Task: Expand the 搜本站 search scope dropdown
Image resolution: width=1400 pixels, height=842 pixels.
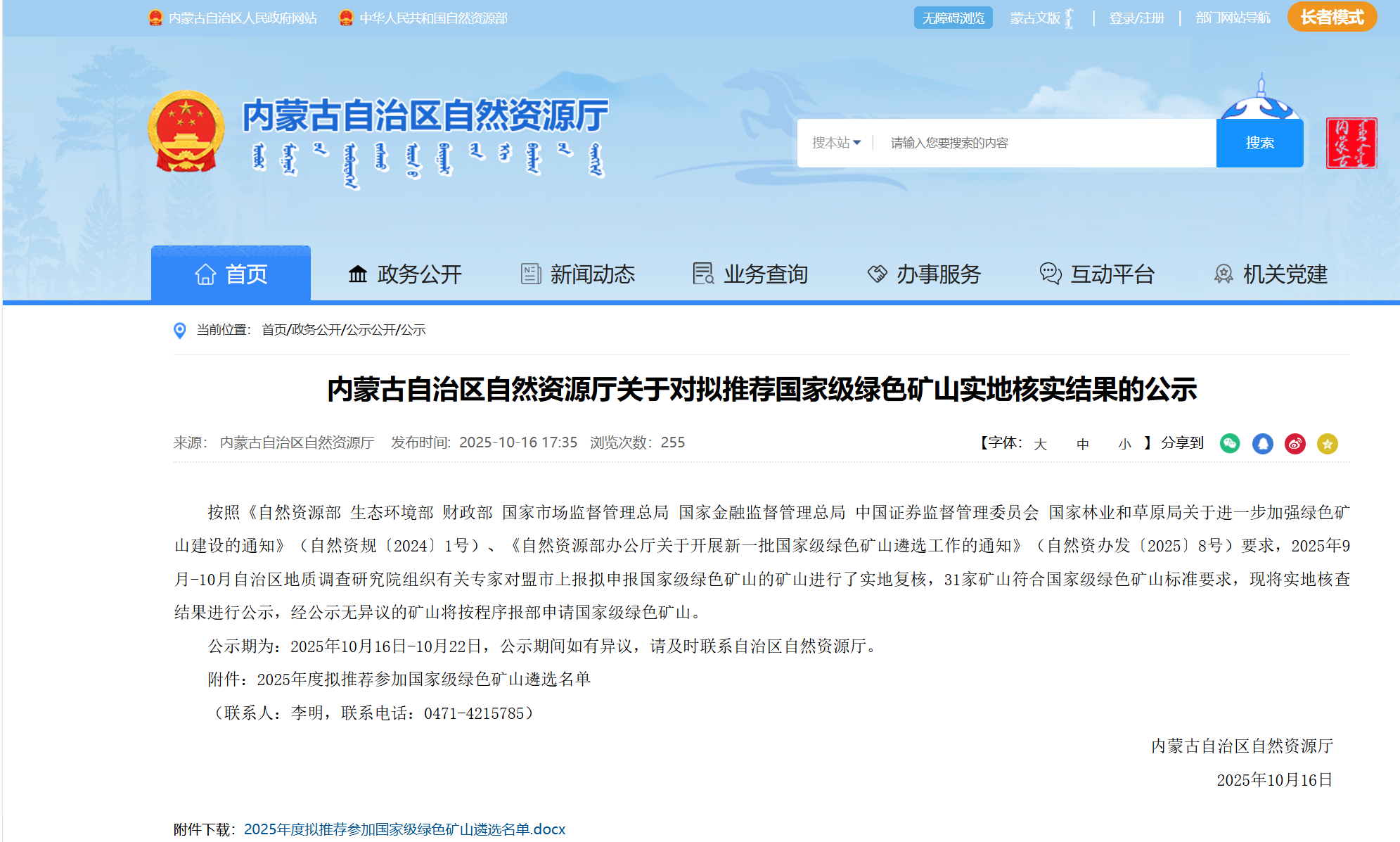Action: point(836,143)
